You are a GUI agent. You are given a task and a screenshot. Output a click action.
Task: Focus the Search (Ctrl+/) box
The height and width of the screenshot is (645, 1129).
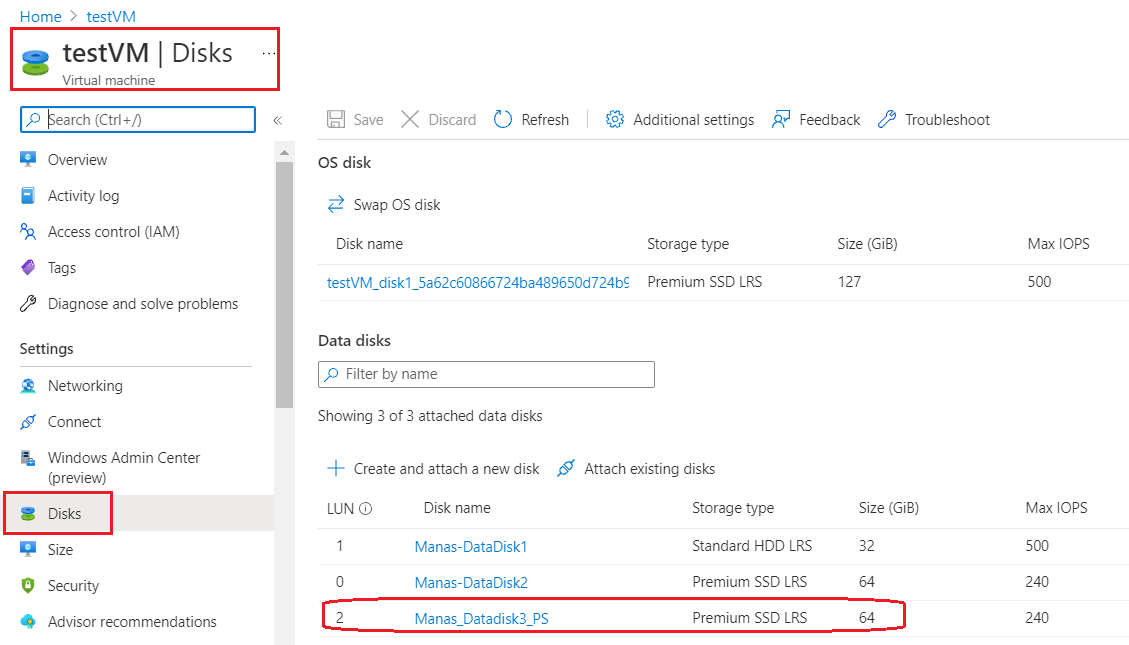pos(138,119)
